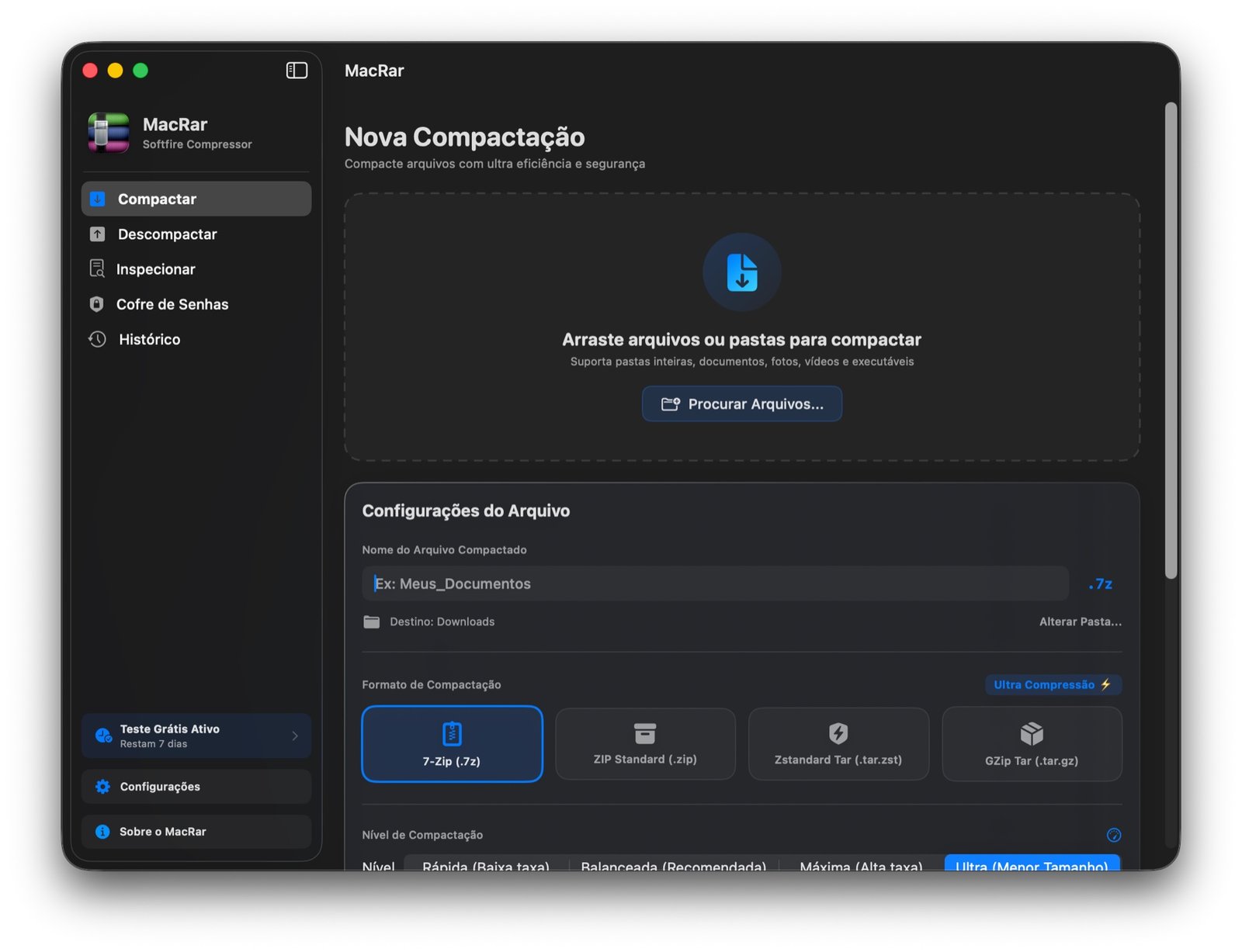This screenshot has width=1242, height=952.
Task: Click the Inspecionar document search icon
Action: coord(97,269)
